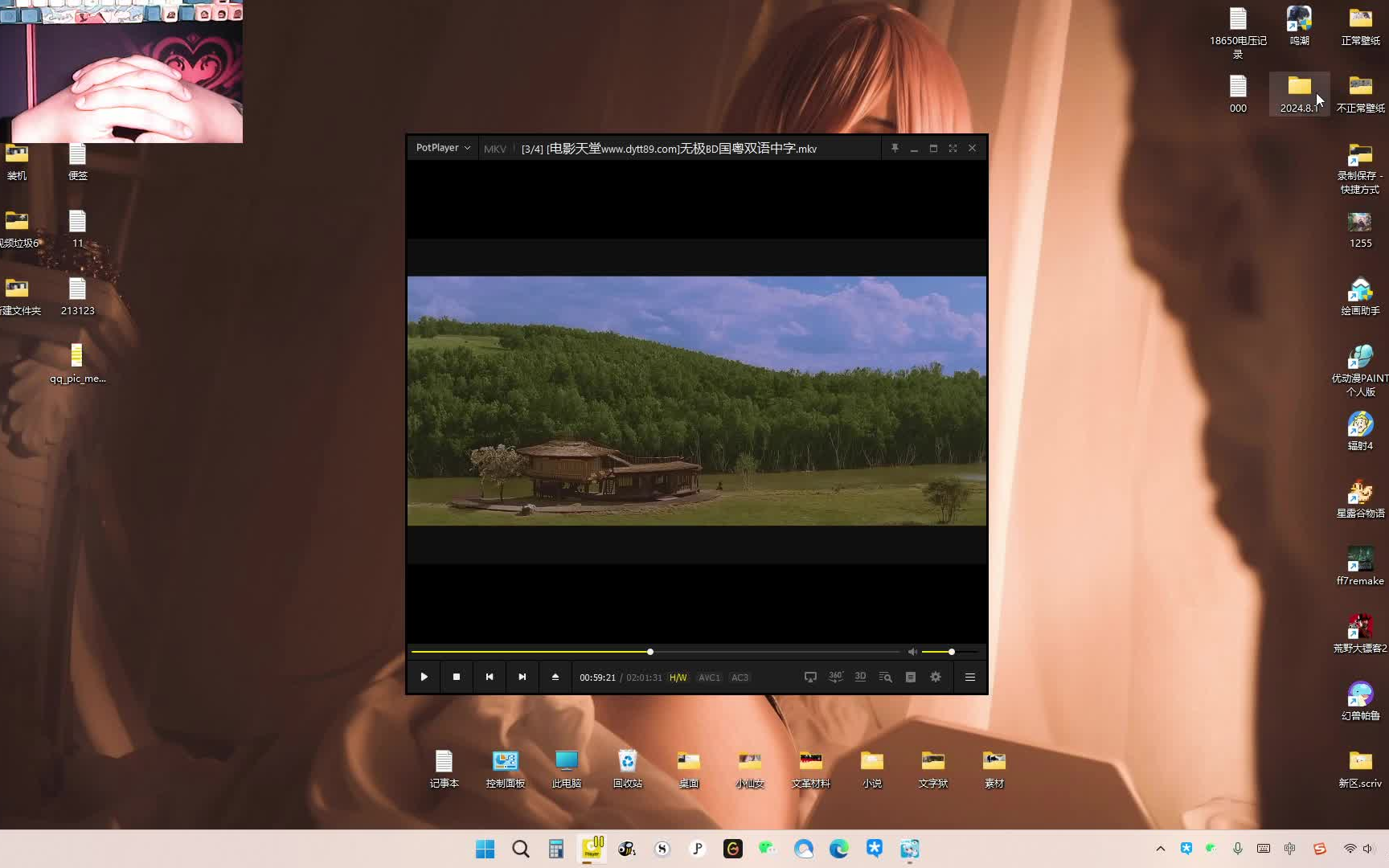
Task: Select the 鸣潮 game shortcut
Action: pyautogui.click(x=1300, y=27)
